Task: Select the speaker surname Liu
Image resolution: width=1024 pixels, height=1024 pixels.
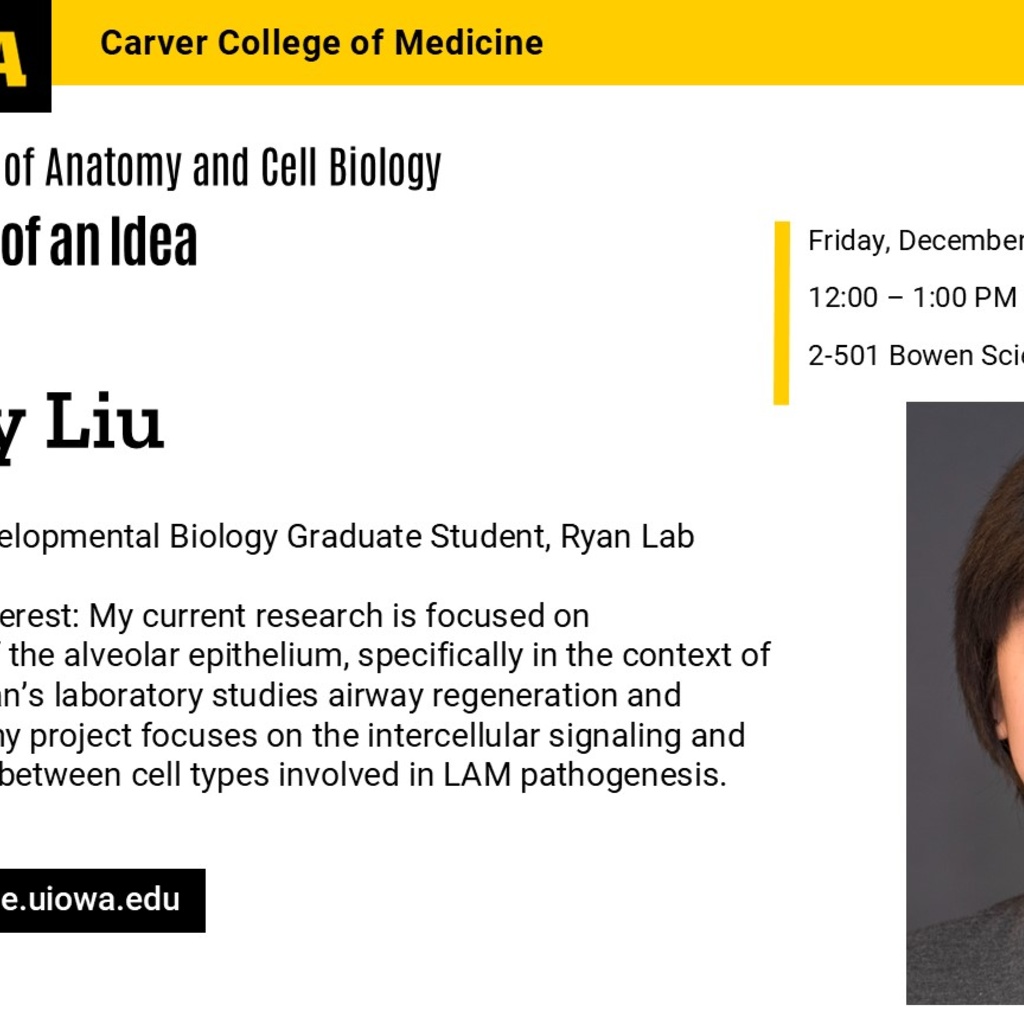Action: click(104, 422)
